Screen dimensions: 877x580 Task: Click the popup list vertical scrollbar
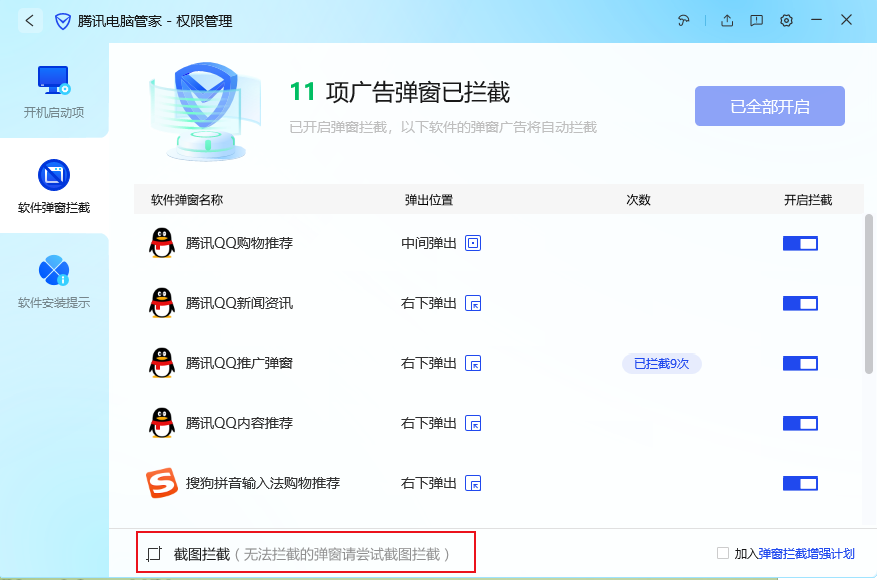pos(869,294)
